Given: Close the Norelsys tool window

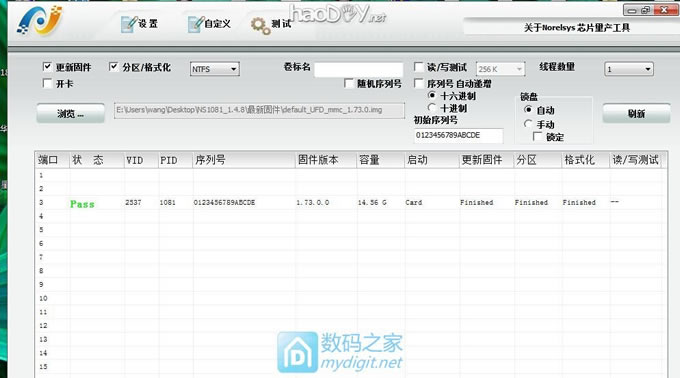Looking at the screenshot, I should (664, 10).
